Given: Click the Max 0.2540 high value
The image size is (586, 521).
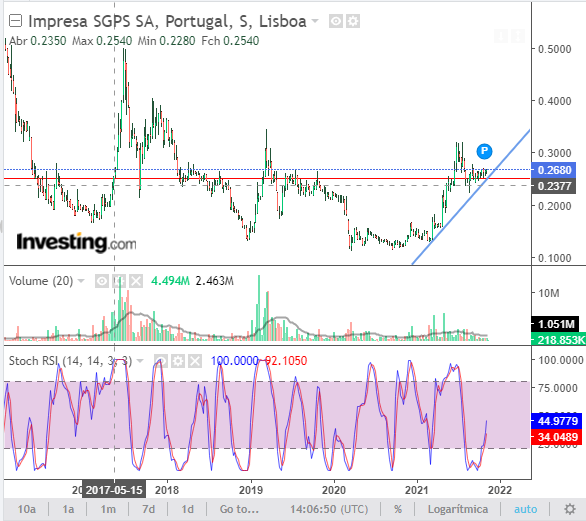Looking at the screenshot, I should pyautogui.click(x=102, y=41).
